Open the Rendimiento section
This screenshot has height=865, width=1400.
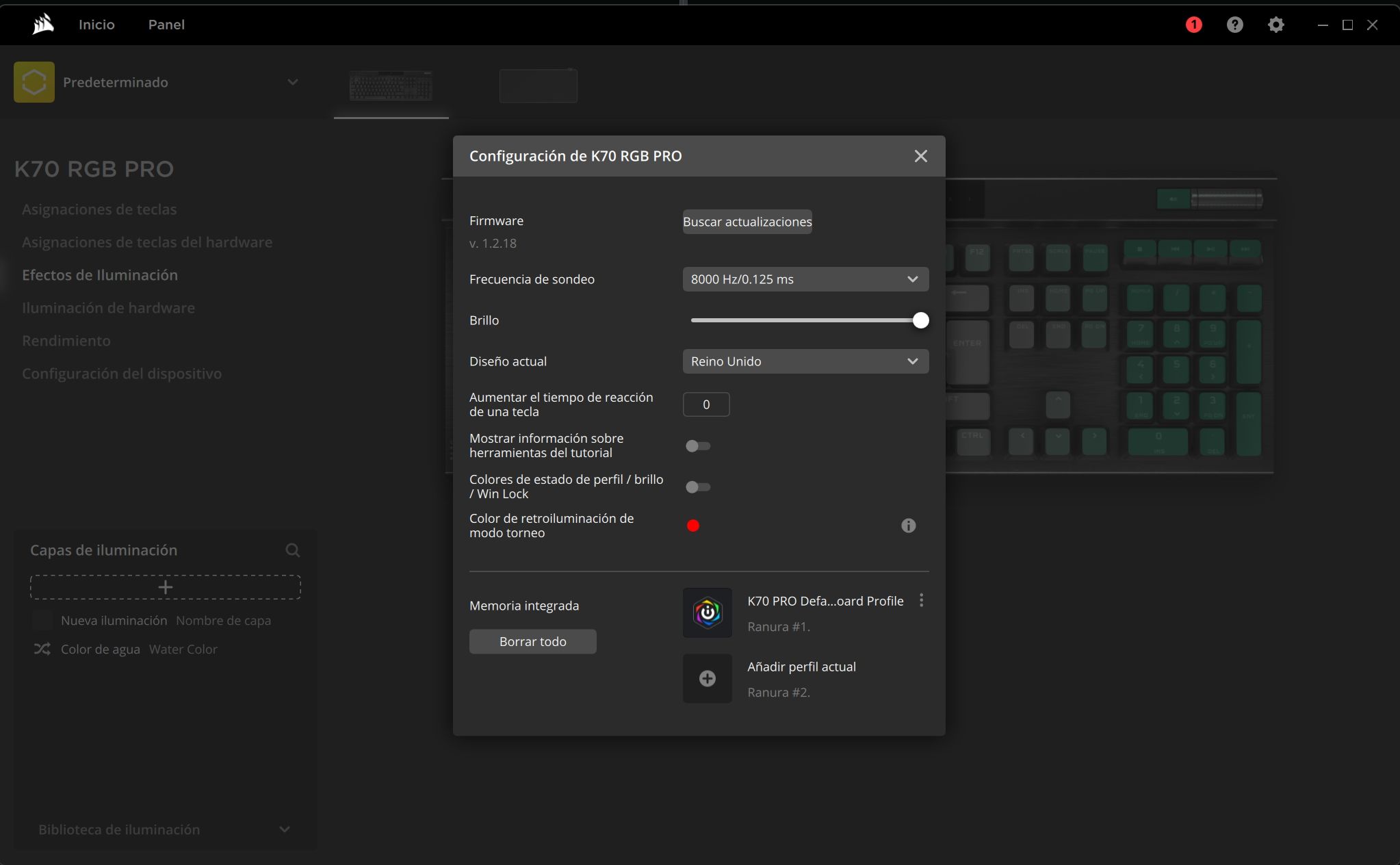click(x=66, y=341)
